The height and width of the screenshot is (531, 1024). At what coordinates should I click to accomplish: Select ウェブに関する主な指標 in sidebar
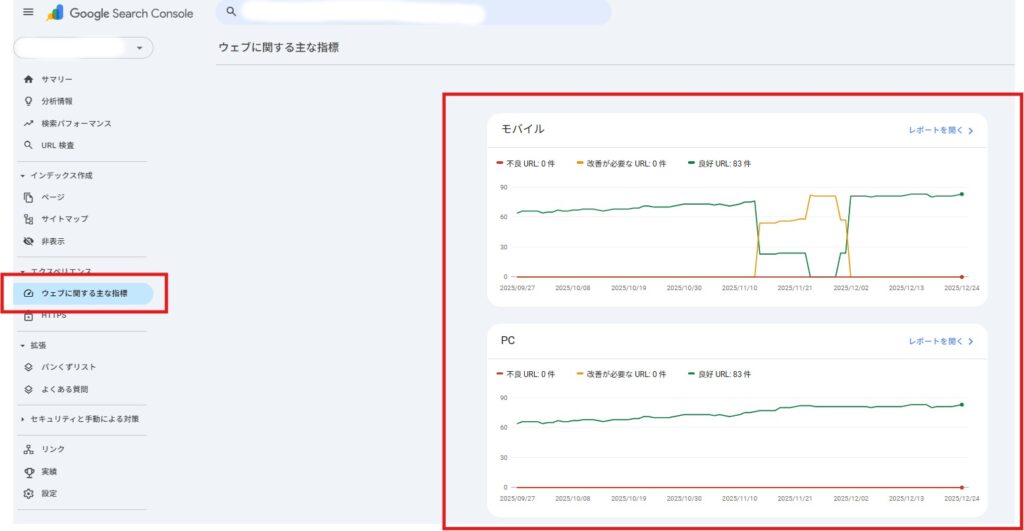coord(84,293)
